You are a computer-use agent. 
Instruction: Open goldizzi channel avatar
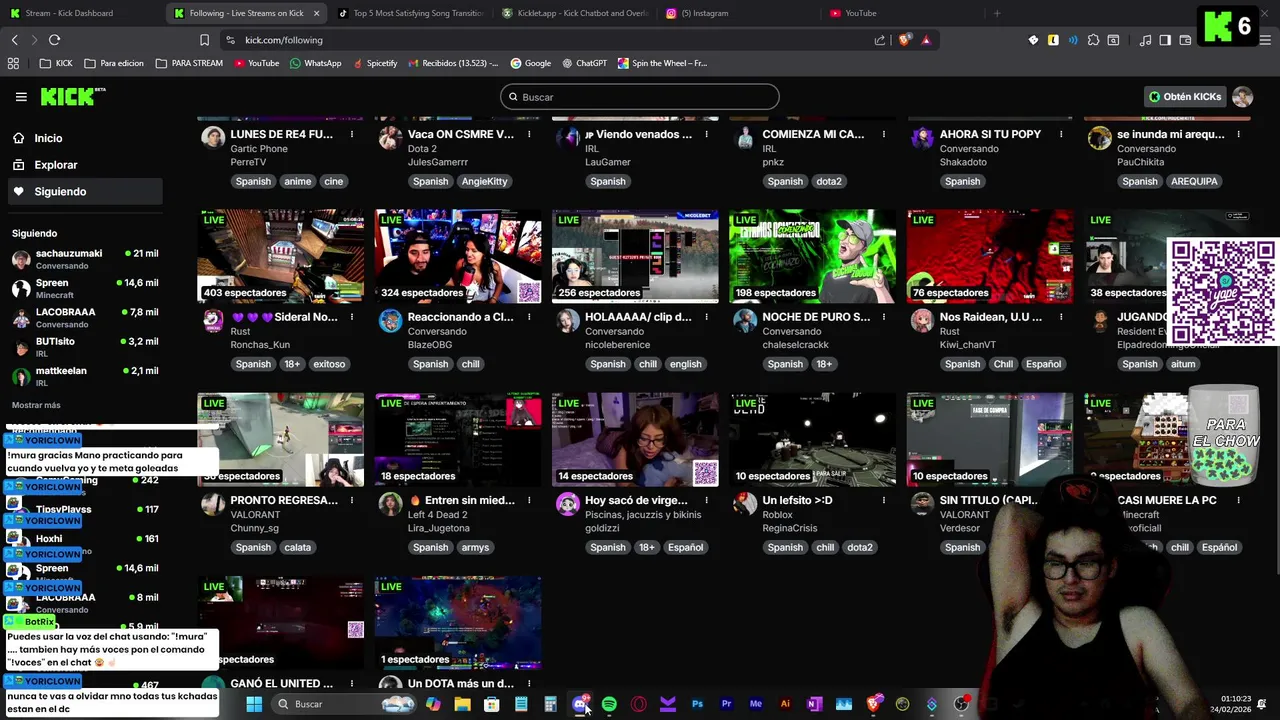point(568,504)
